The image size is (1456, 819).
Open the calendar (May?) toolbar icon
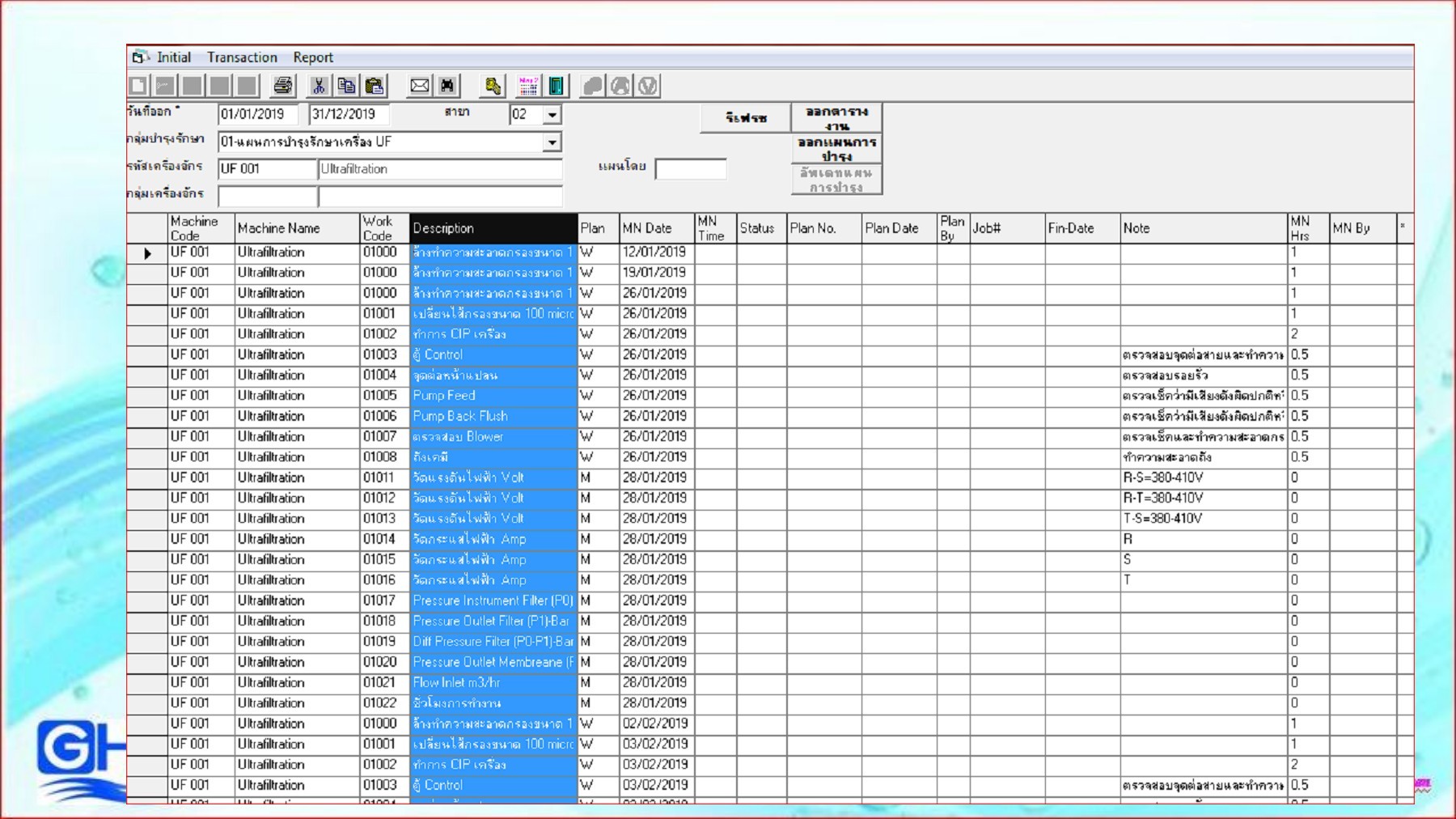[x=527, y=86]
